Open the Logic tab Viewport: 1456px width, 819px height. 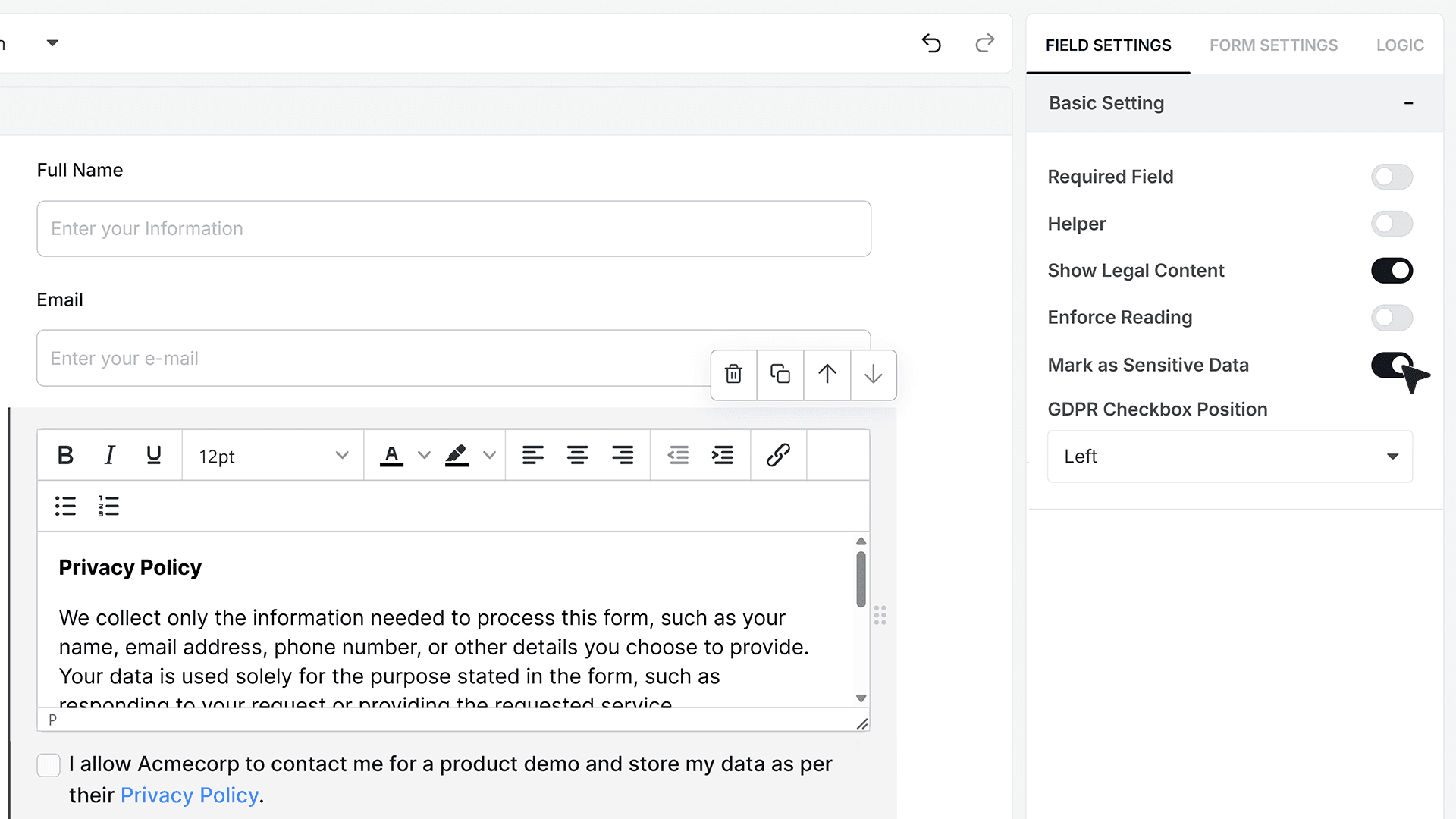(1400, 45)
